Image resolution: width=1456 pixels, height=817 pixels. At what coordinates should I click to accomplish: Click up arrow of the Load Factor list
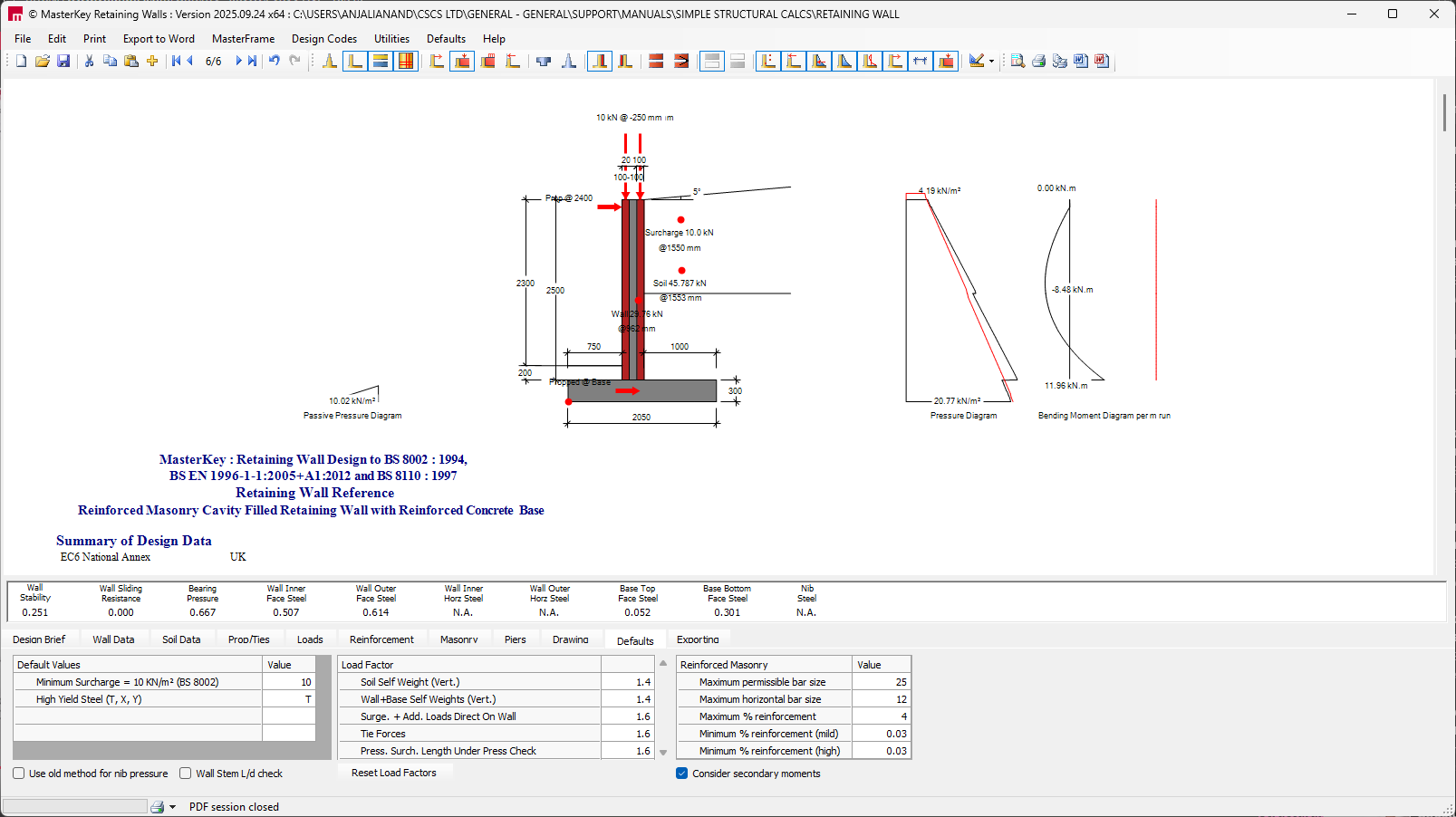tap(663, 664)
